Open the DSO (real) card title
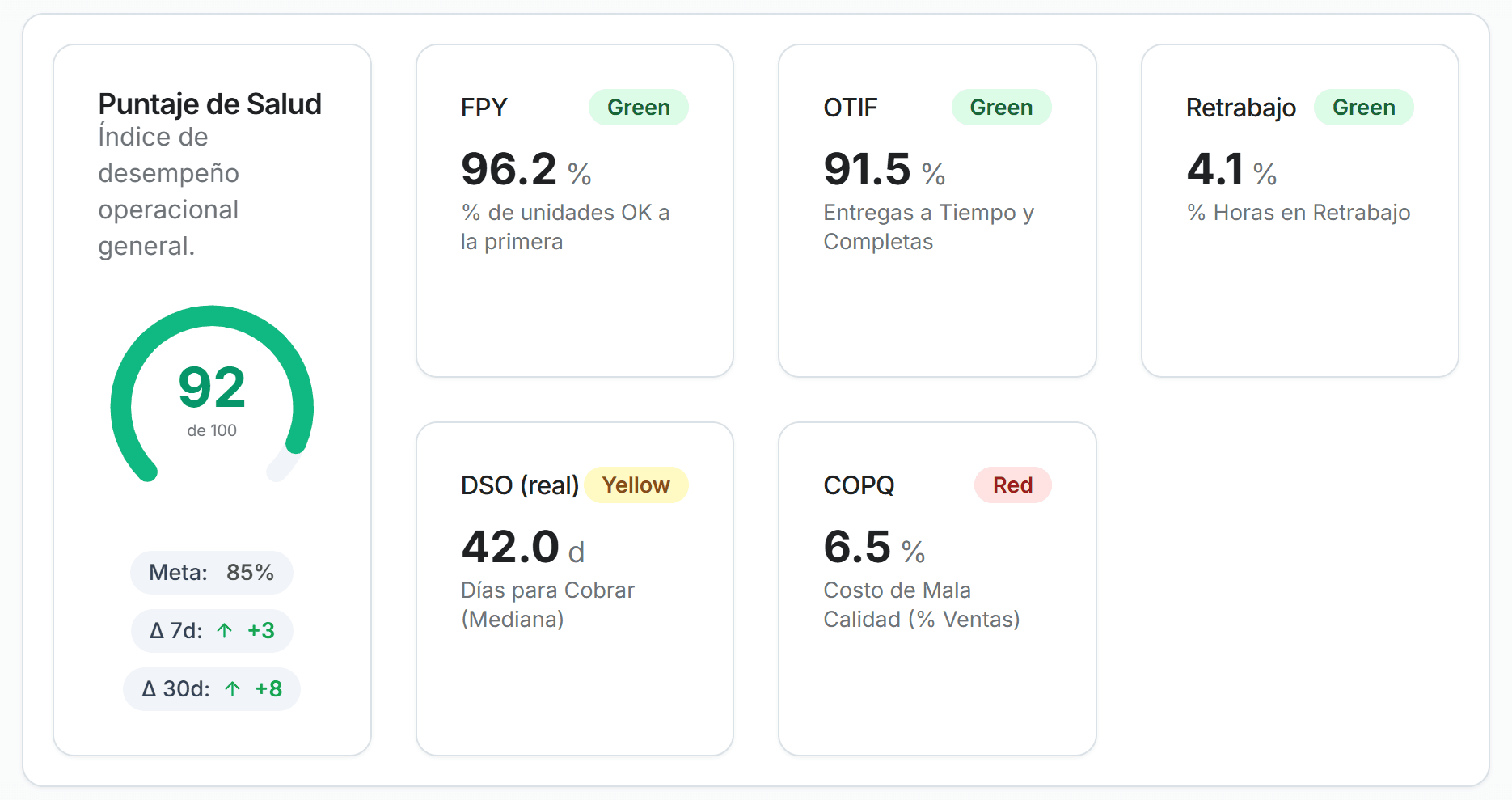The image size is (1512, 800). 520,485
